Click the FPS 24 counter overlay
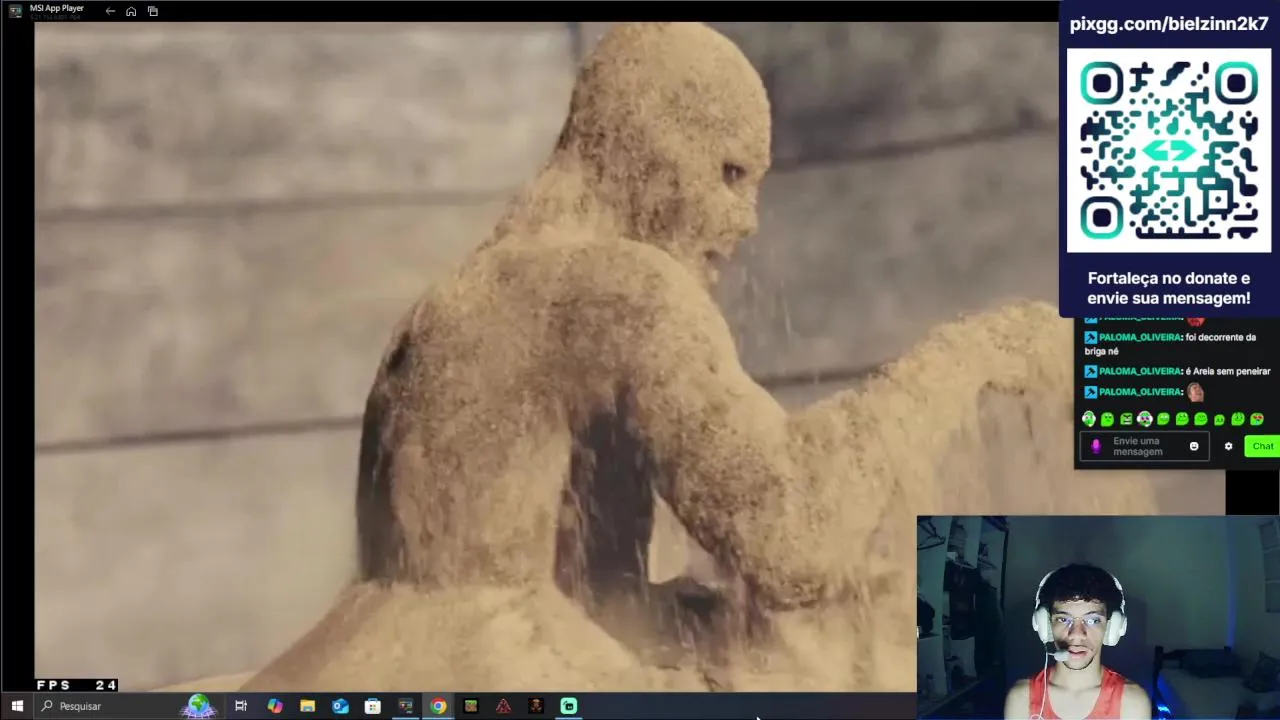1280x720 pixels. (x=76, y=685)
